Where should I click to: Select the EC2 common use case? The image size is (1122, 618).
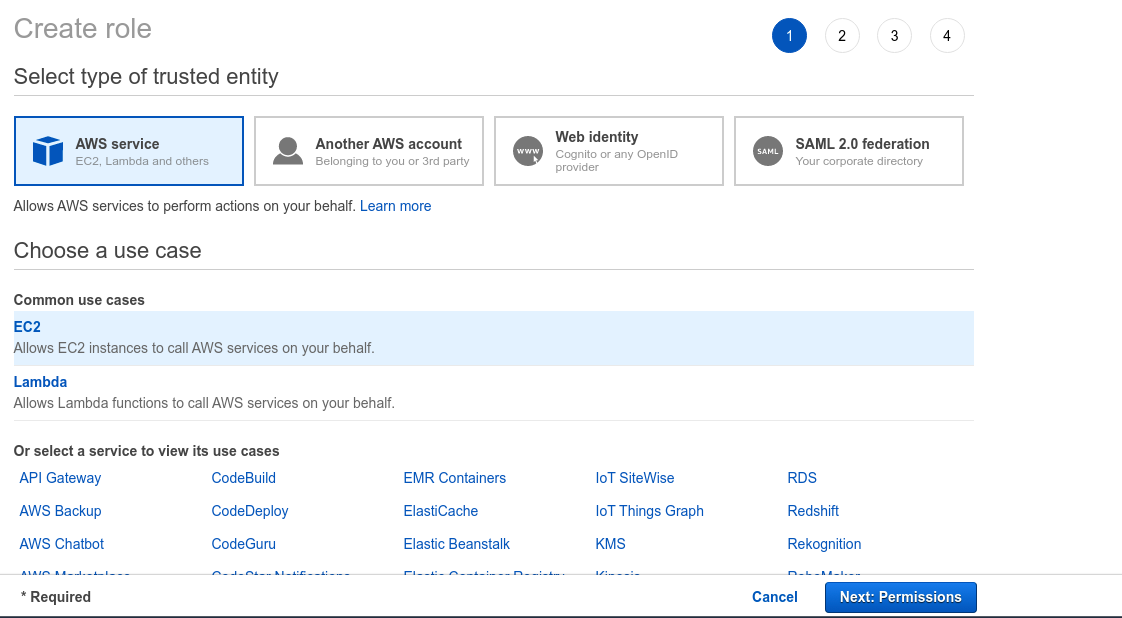point(494,338)
